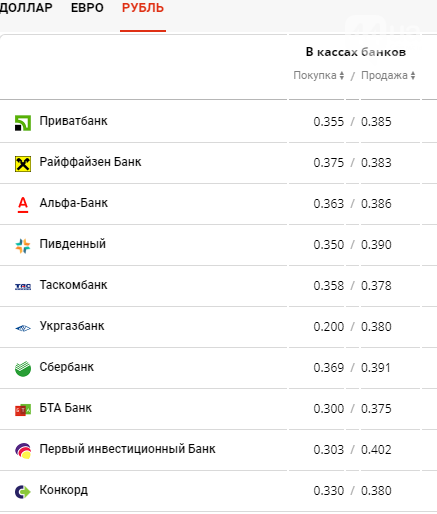Click the В кассах банков header

pos(356,52)
